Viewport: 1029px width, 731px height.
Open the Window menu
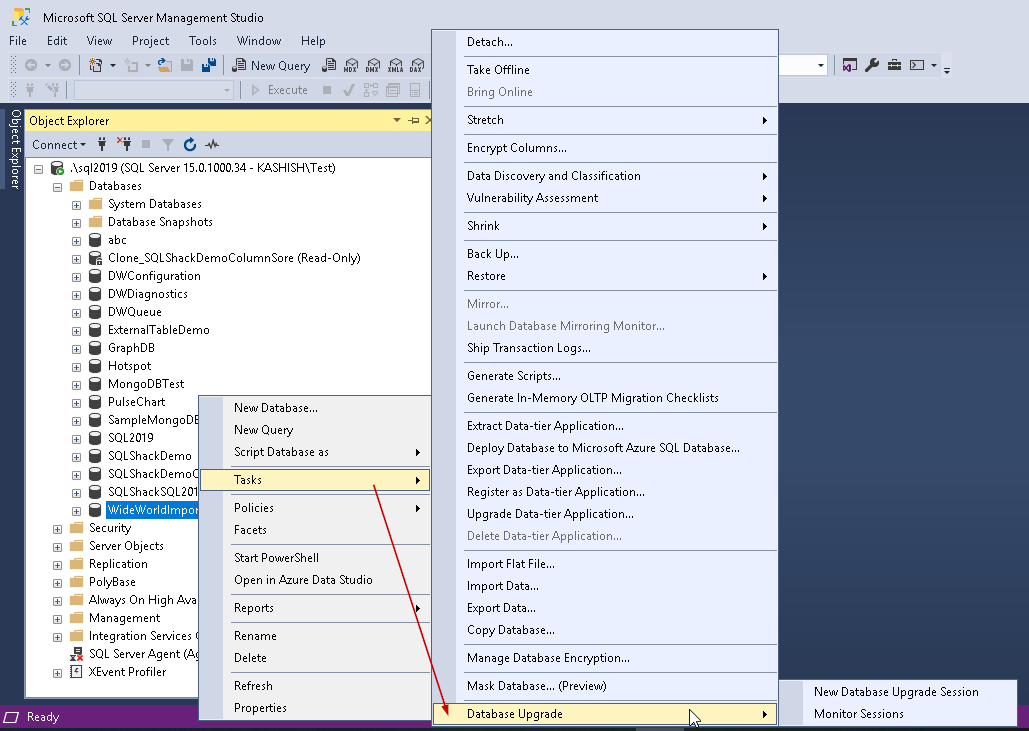coord(259,41)
